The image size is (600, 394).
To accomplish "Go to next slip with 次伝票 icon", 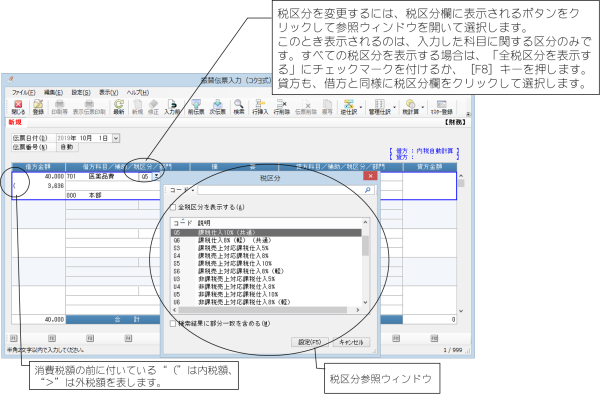I will 217,107.
